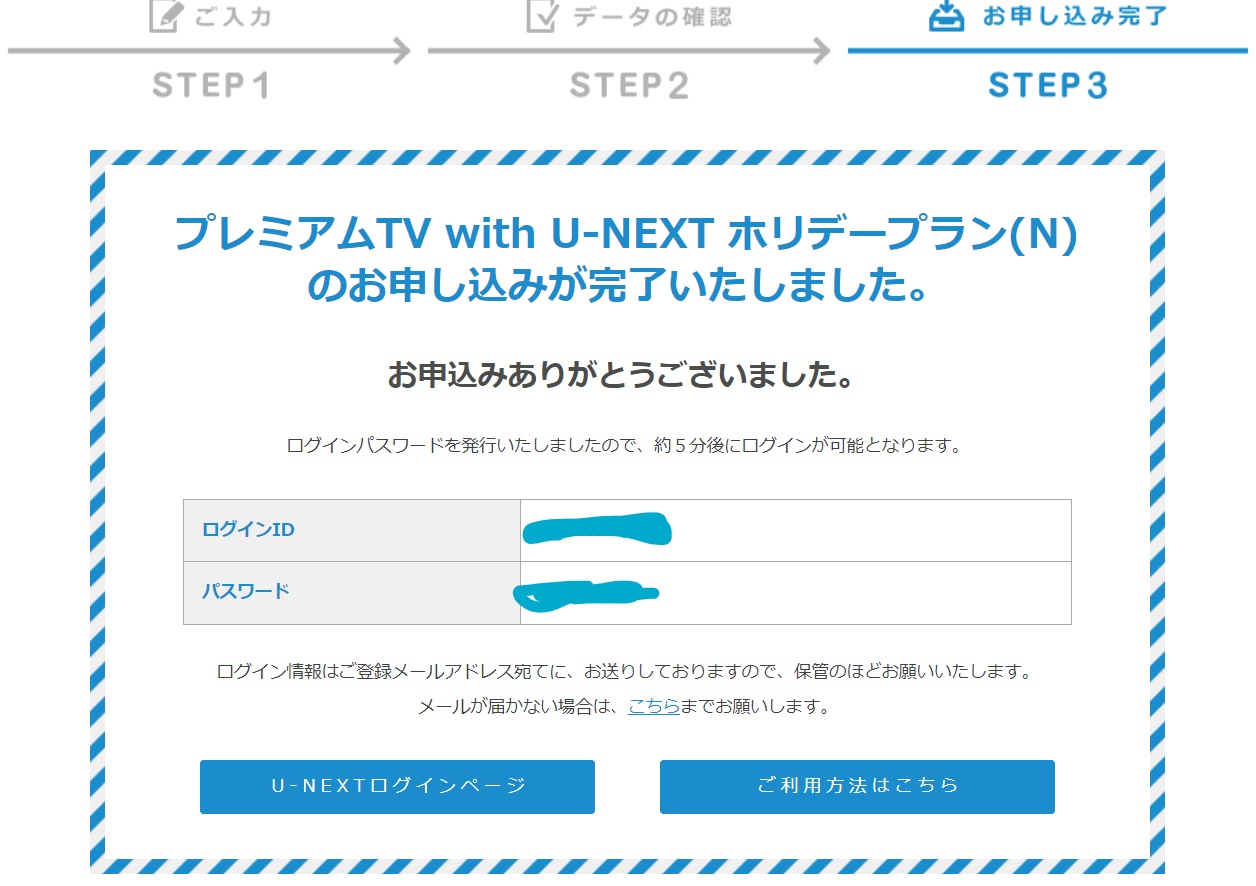Click the お申し込み完了 step label
This screenshot has height=886, width=1256.
coord(1076,16)
